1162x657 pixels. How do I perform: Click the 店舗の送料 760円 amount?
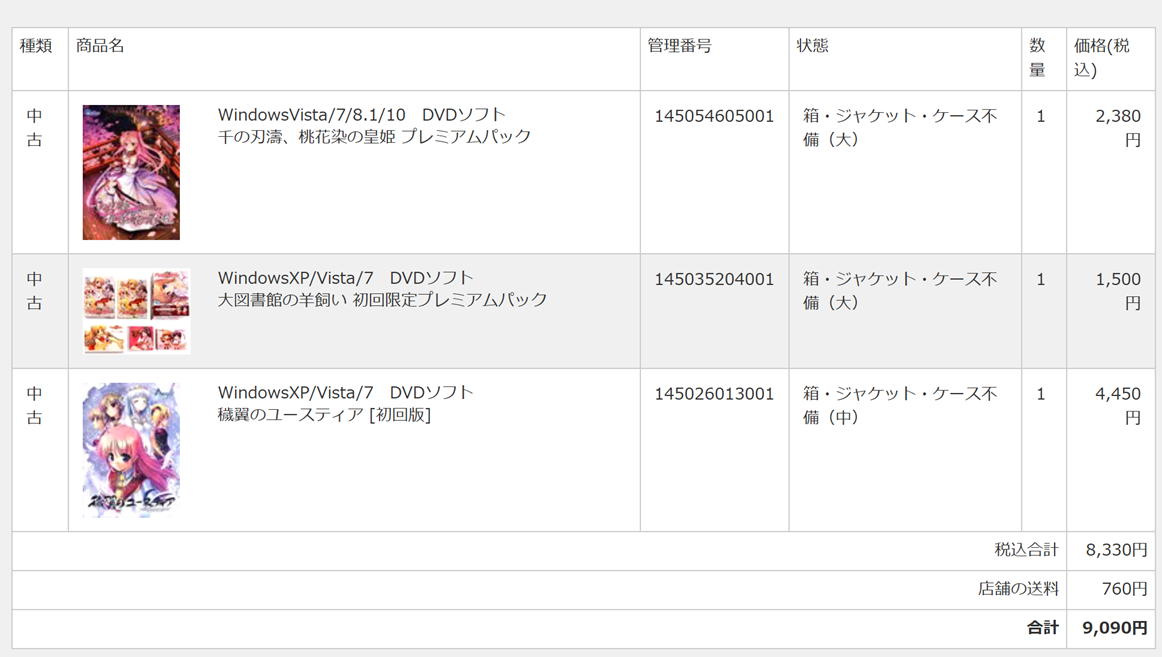(x=1124, y=589)
